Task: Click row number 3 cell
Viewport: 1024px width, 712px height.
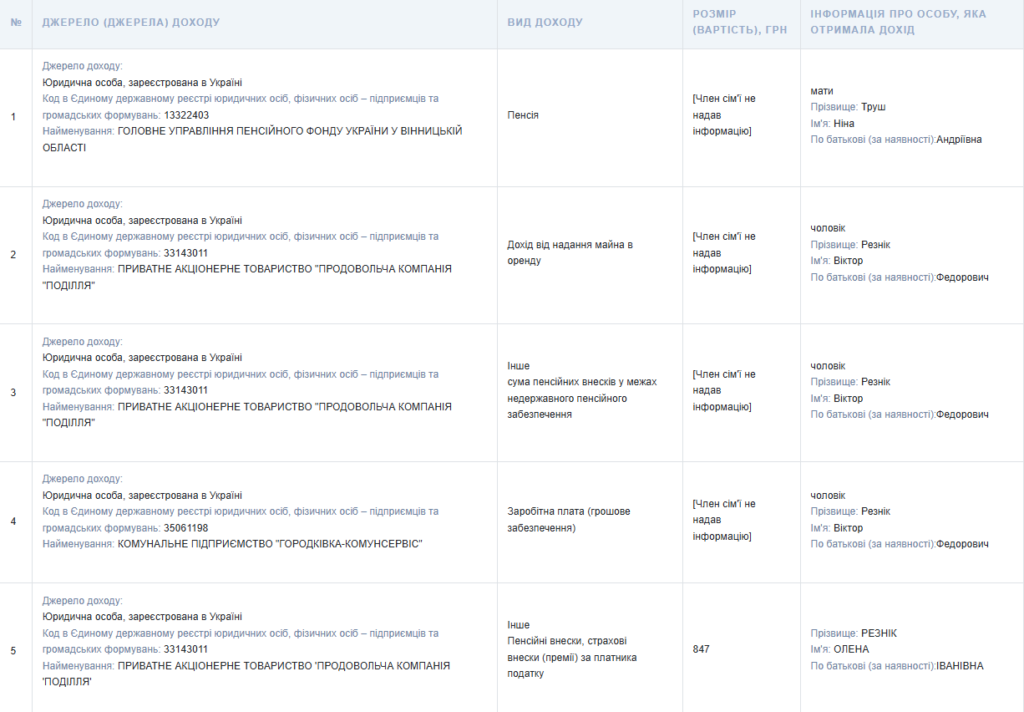Action: (x=13, y=392)
